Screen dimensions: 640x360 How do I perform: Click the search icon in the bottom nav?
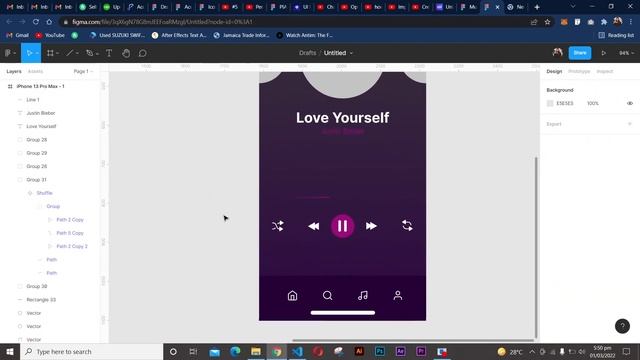click(x=327, y=296)
